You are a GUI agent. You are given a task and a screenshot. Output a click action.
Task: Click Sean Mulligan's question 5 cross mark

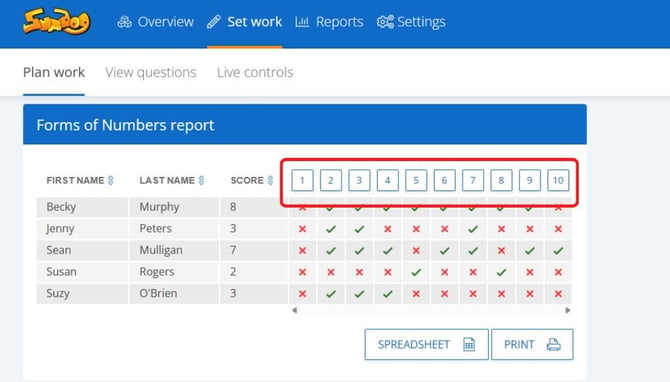coord(416,251)
